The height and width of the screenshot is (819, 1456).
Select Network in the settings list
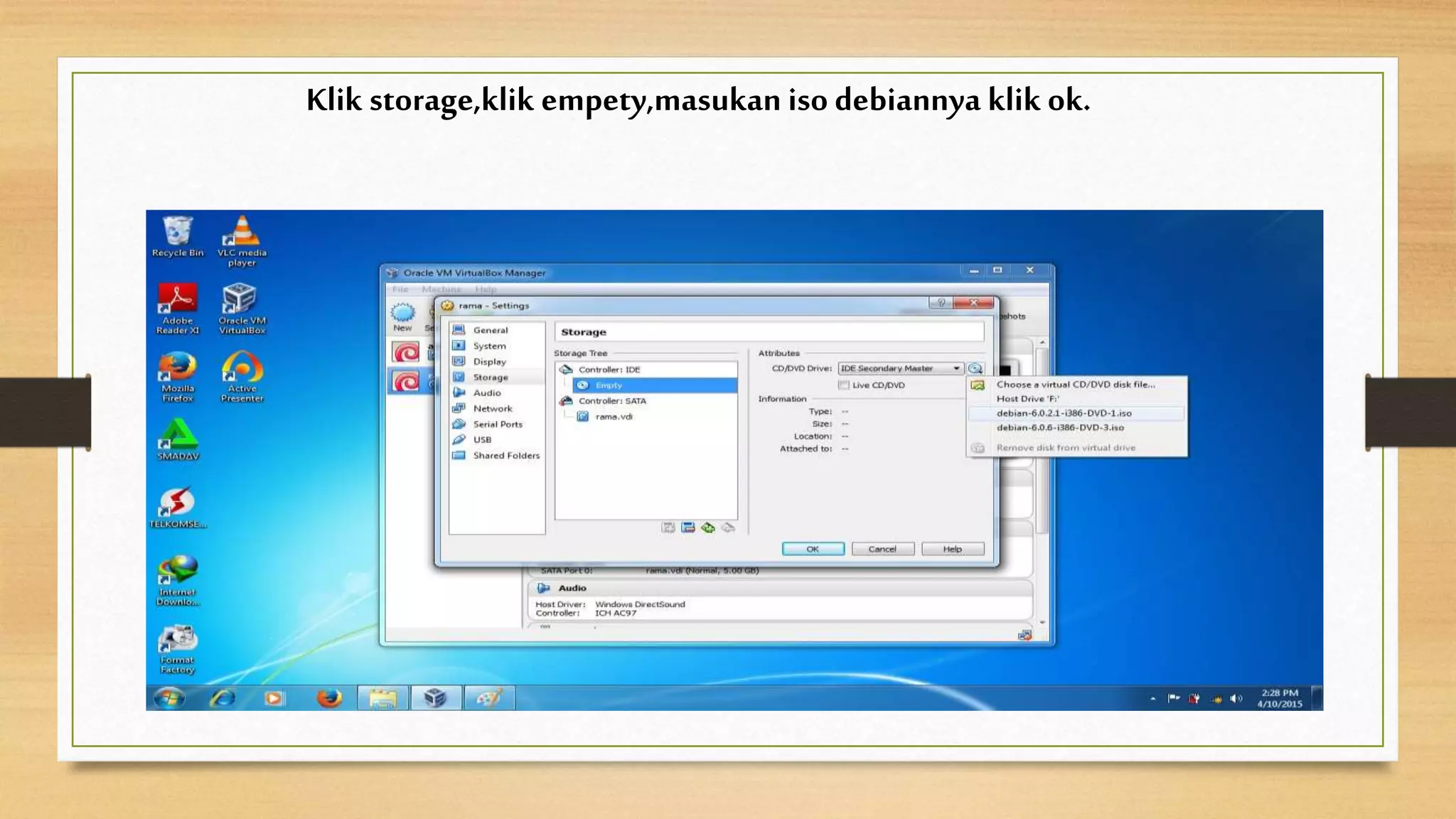496,408
